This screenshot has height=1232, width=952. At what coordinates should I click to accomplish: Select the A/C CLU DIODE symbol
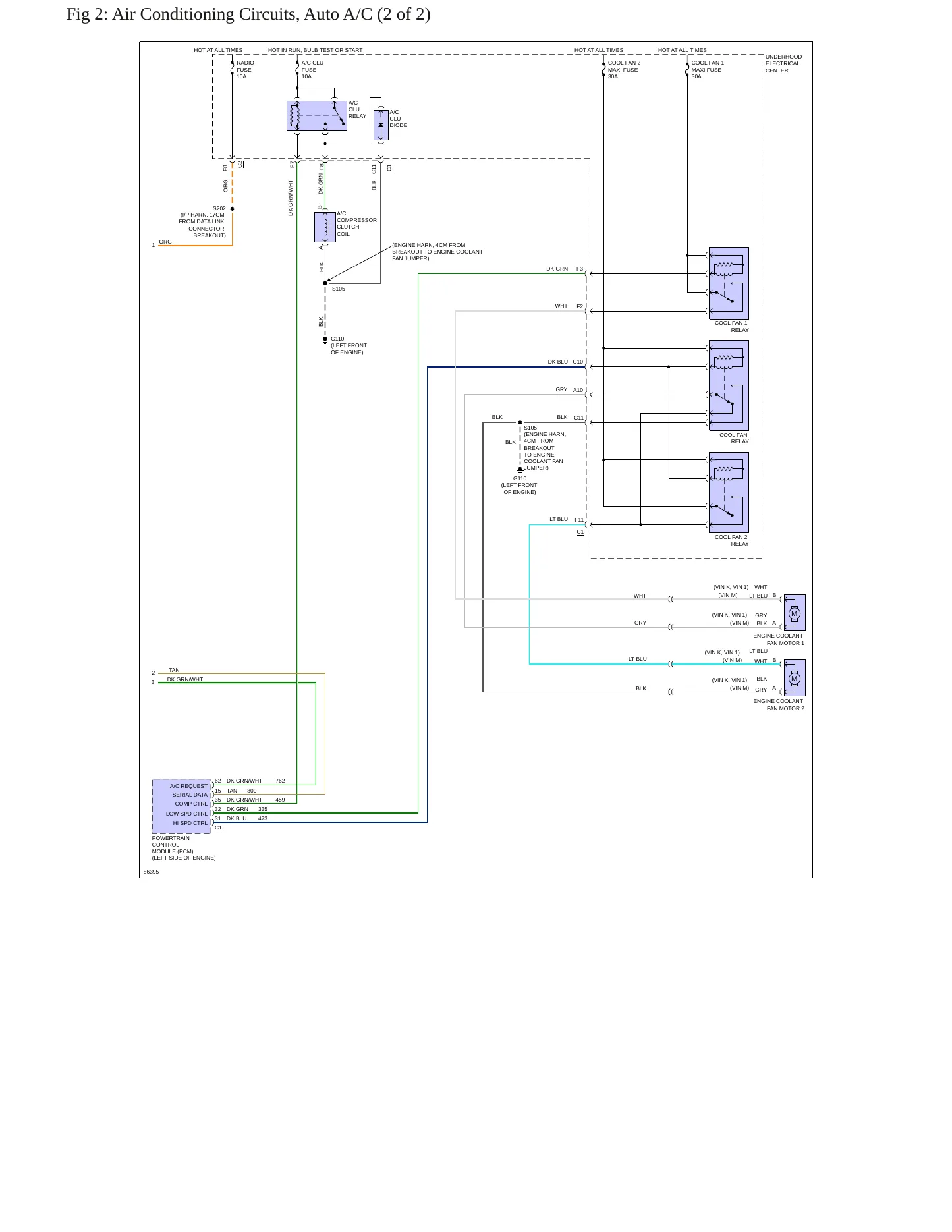(381, 125)
